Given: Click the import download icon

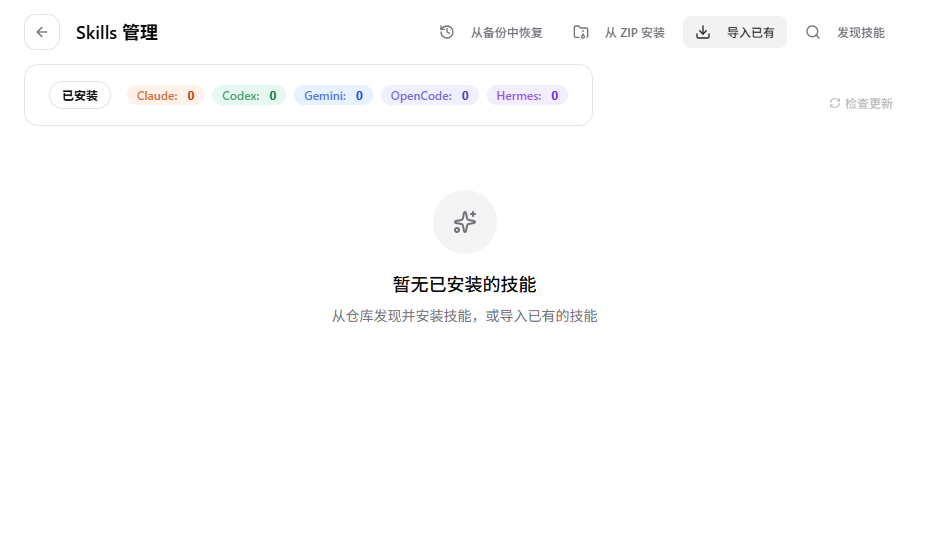Looking at the screenshot, I should 703,32.
